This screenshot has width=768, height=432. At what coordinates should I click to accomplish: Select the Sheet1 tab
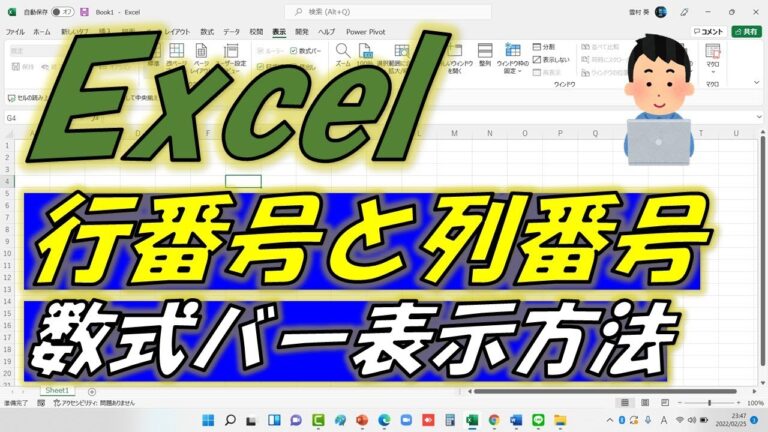pyautogui.click(x=57, y=391)
